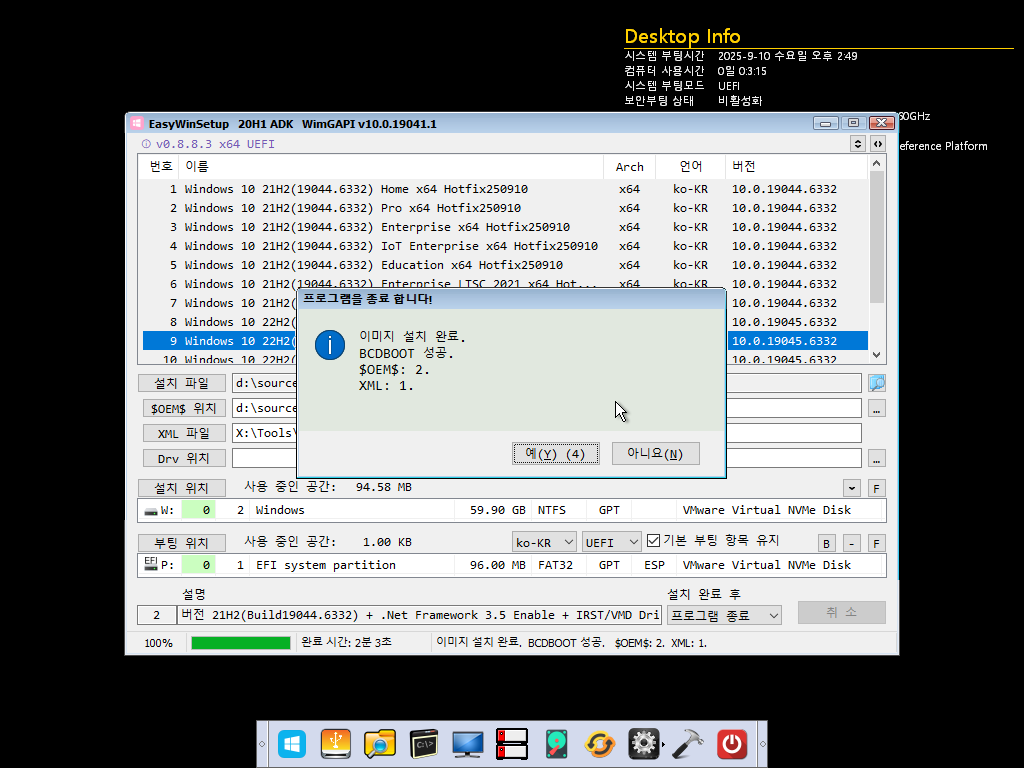Click the dock's left edge handle
Image resolution: width=1024 pixels, height=768 pixels.
pos(262,744)
